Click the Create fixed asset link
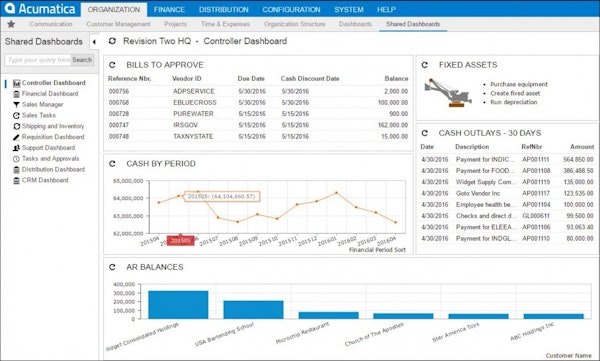The width and height of the screenshot is (600, 361). pos(515,93)
